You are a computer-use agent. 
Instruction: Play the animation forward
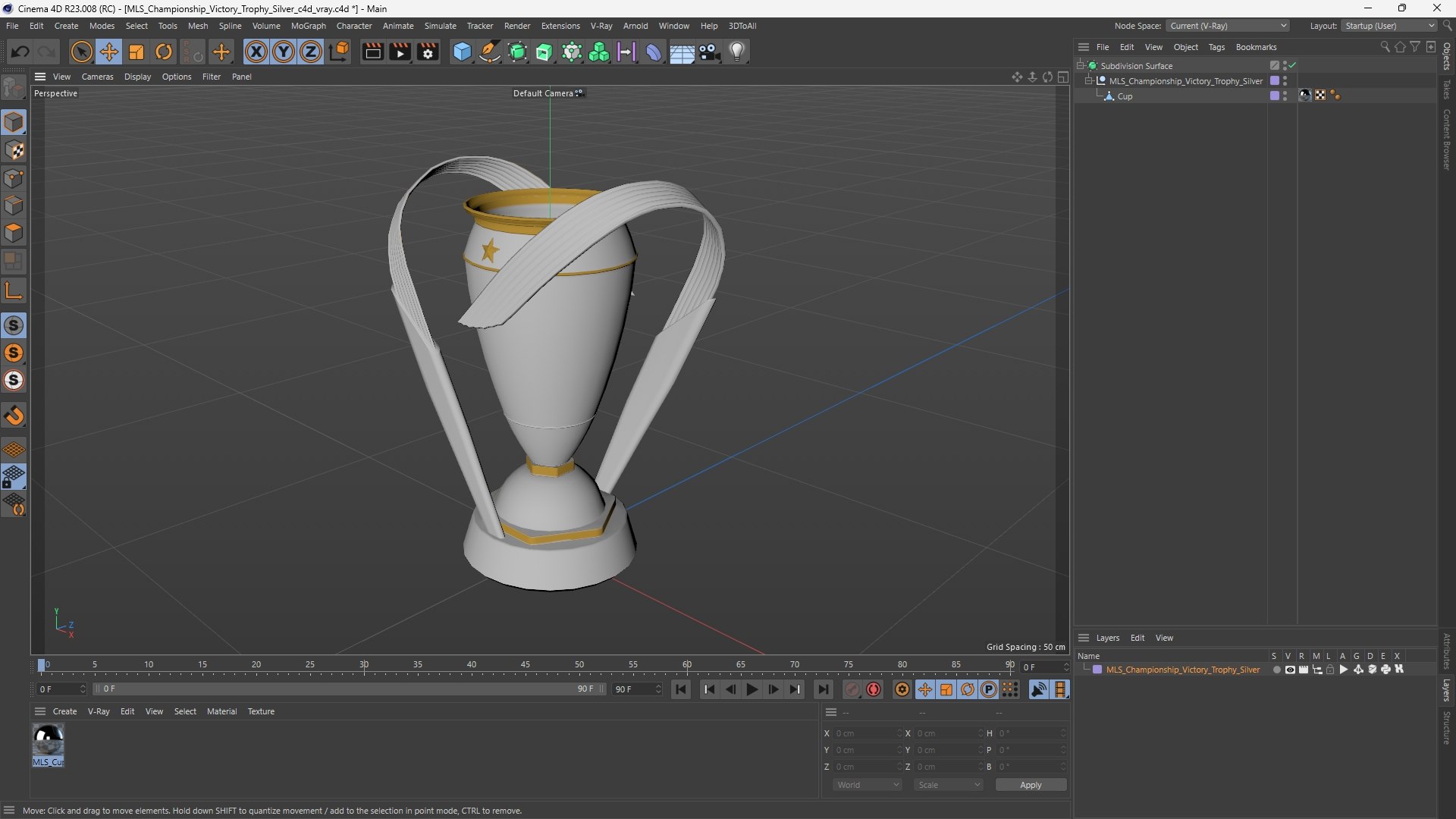[x=752, y=689]
